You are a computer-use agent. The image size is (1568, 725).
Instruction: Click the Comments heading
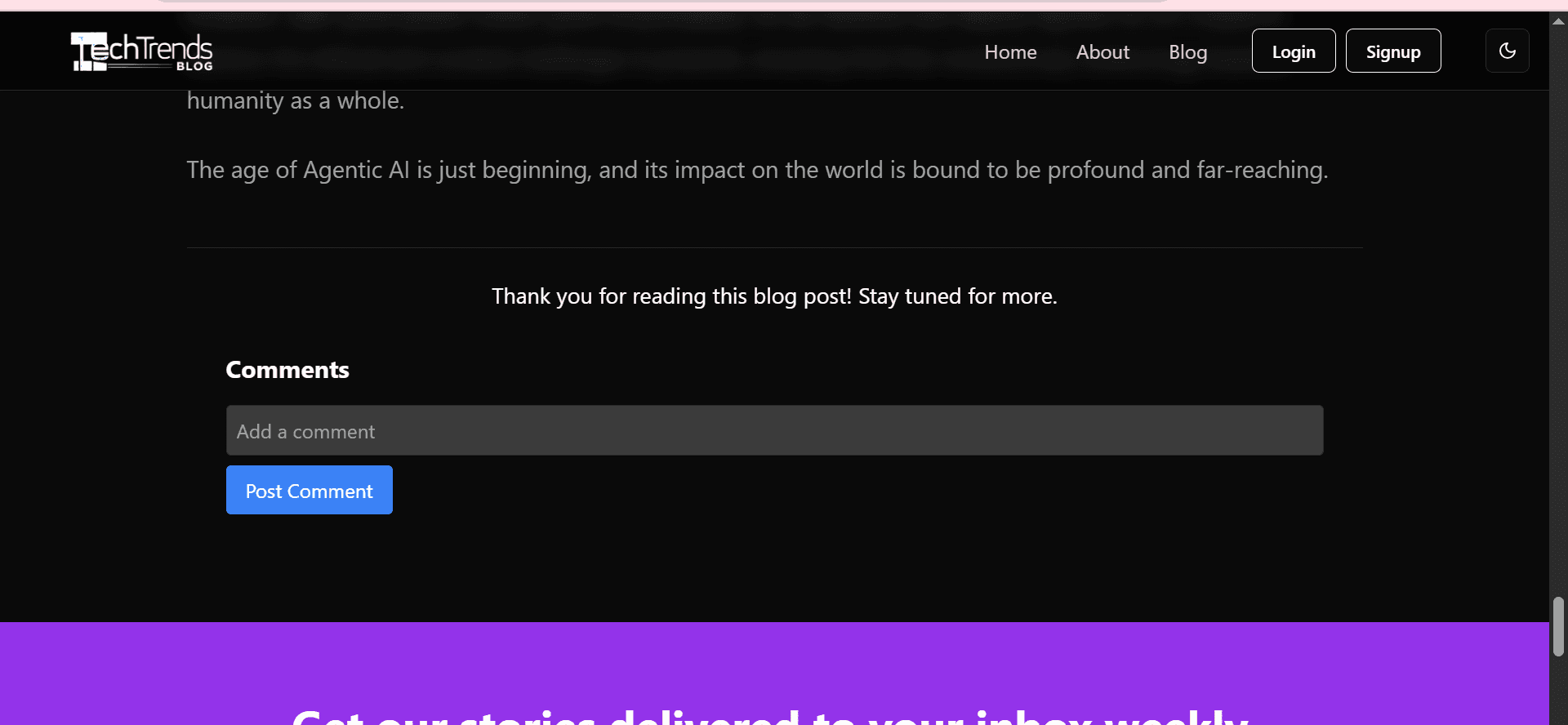[x=287, y=370]
